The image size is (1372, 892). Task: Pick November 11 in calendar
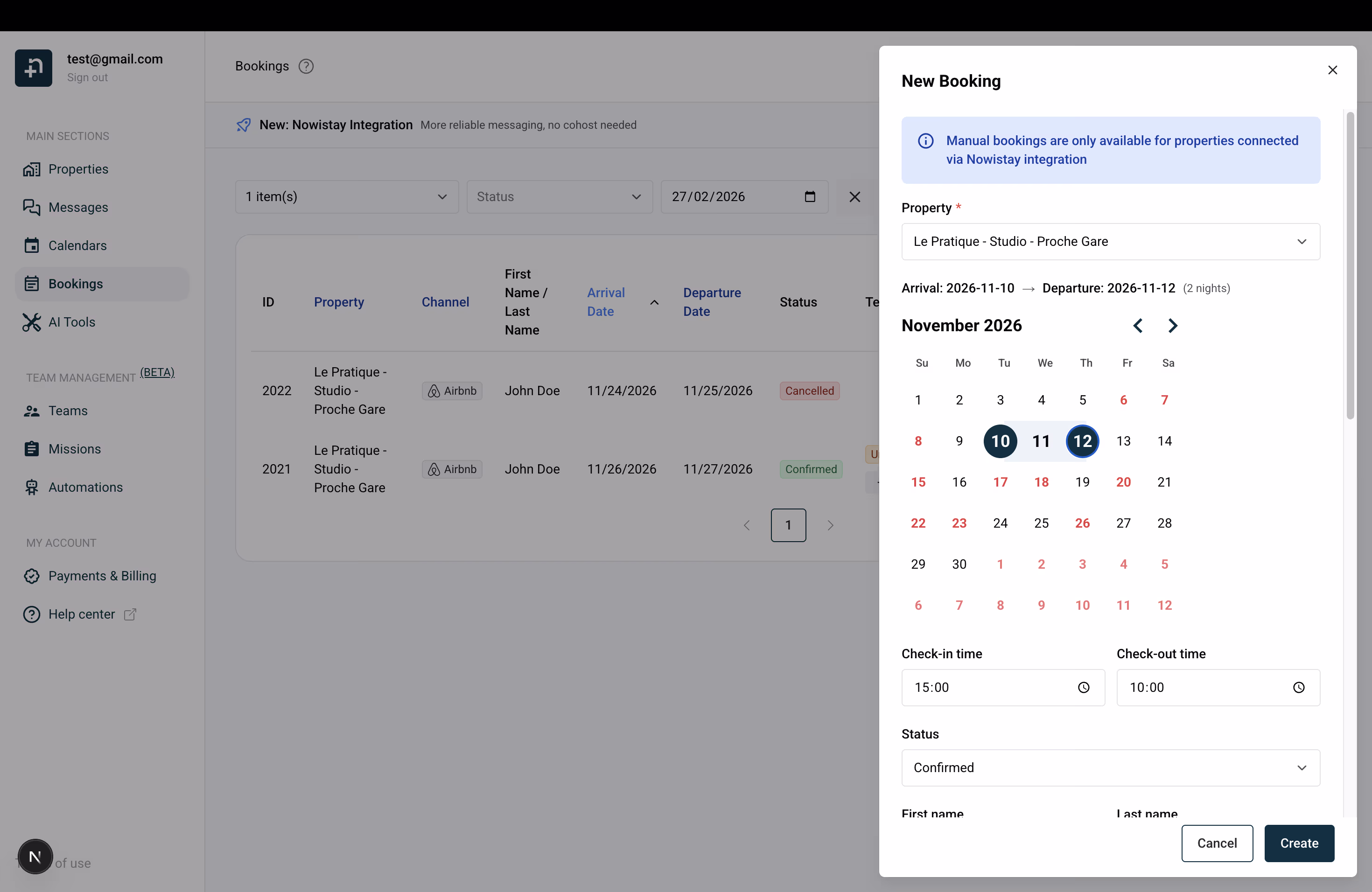click(1041, 441)
